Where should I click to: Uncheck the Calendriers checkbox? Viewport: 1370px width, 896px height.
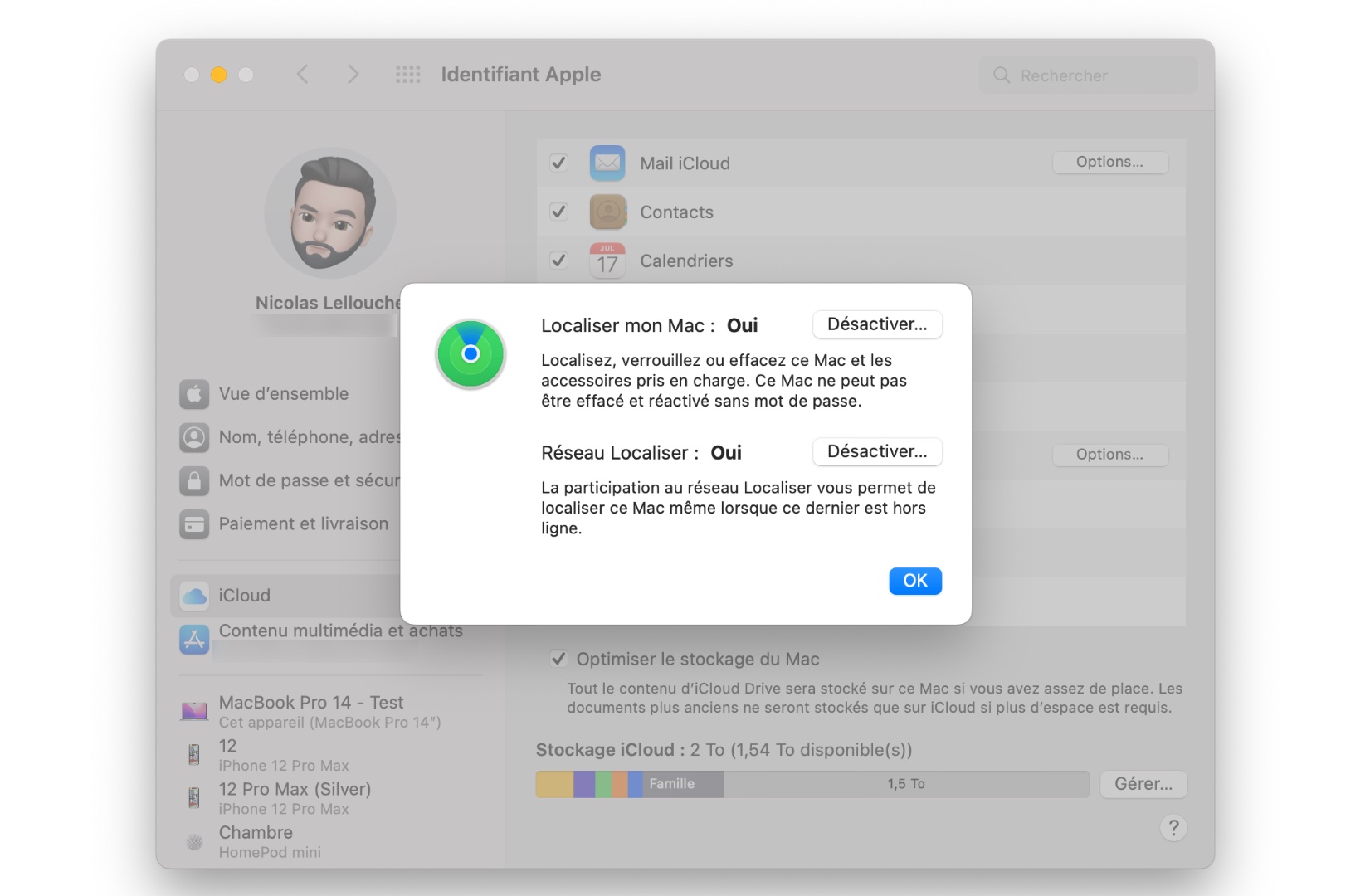558,261
